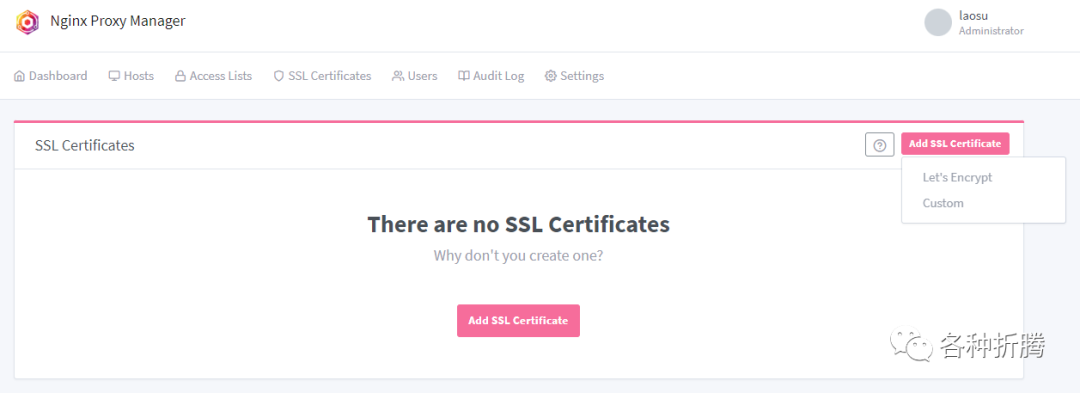Click the home icon beside Dashboard
Image resolution: width=1080 pixels, height=393 pixels.
coord(19,76)
